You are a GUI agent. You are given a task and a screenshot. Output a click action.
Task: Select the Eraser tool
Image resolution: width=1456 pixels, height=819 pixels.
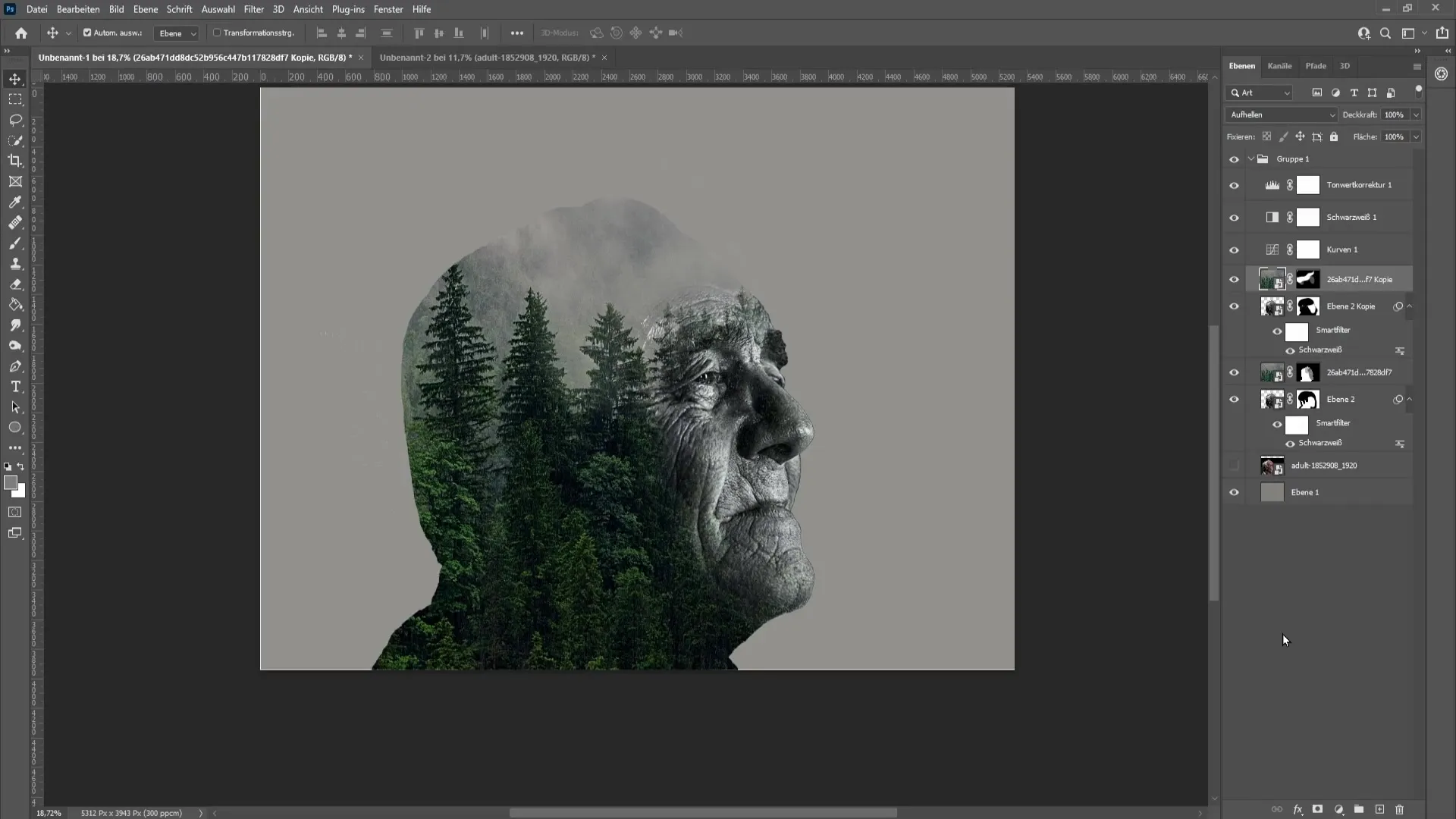click(x=15, y=284)
